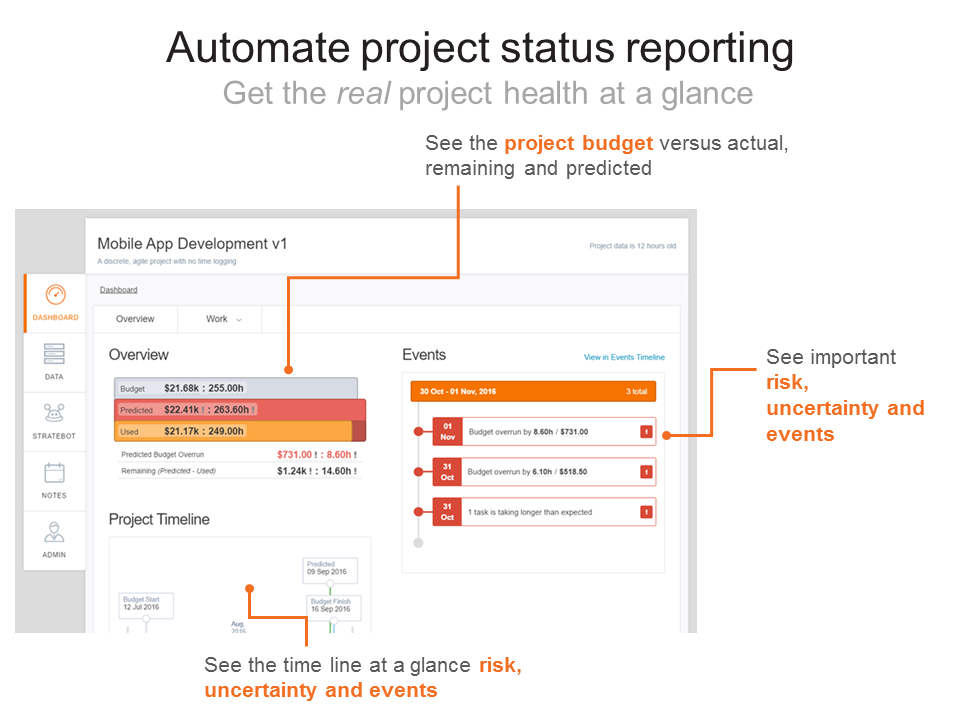Select the 30 Oct - 01 Nov events header

(533, 392)
